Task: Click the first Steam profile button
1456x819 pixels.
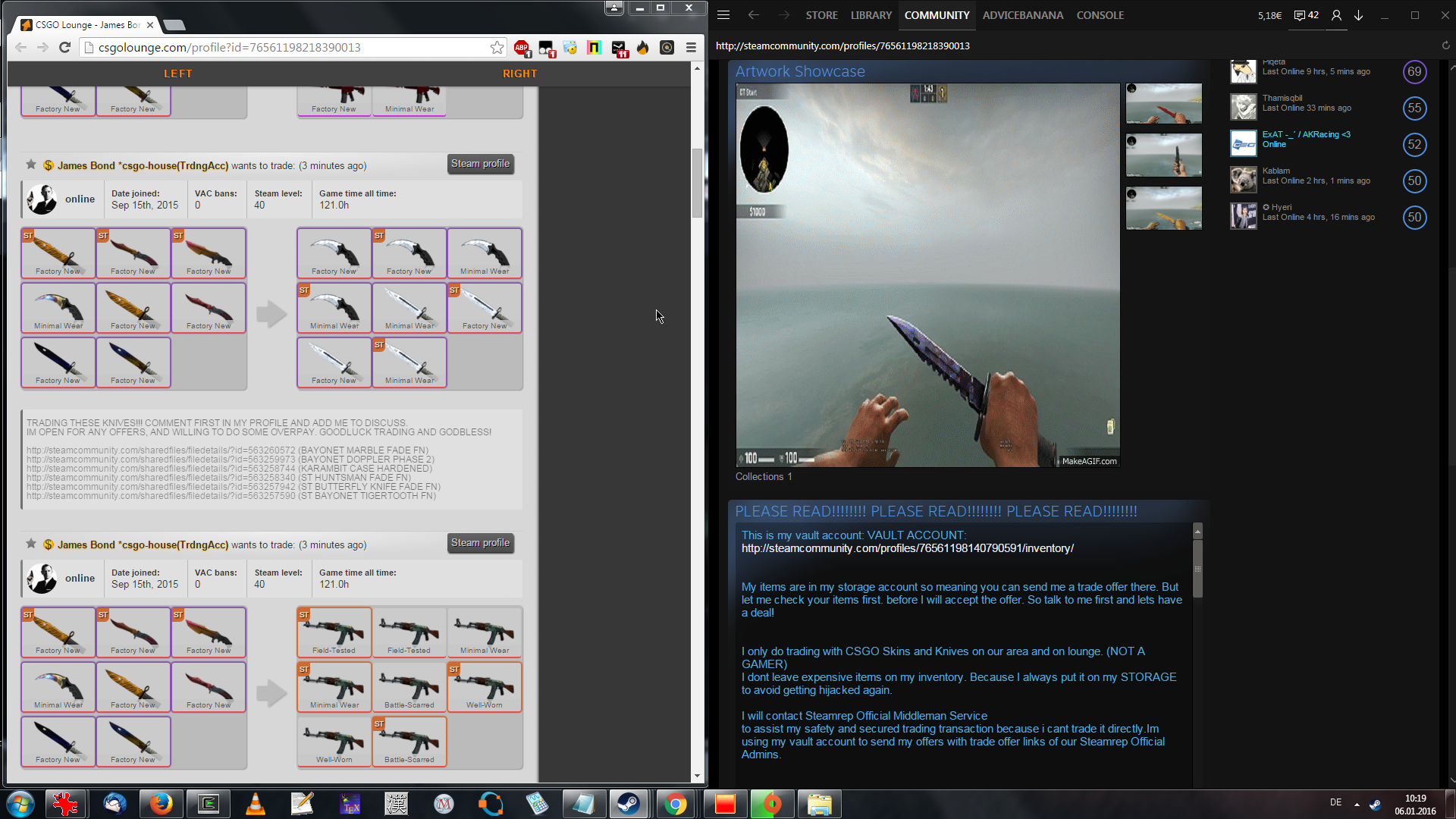Action: [480, 164]
